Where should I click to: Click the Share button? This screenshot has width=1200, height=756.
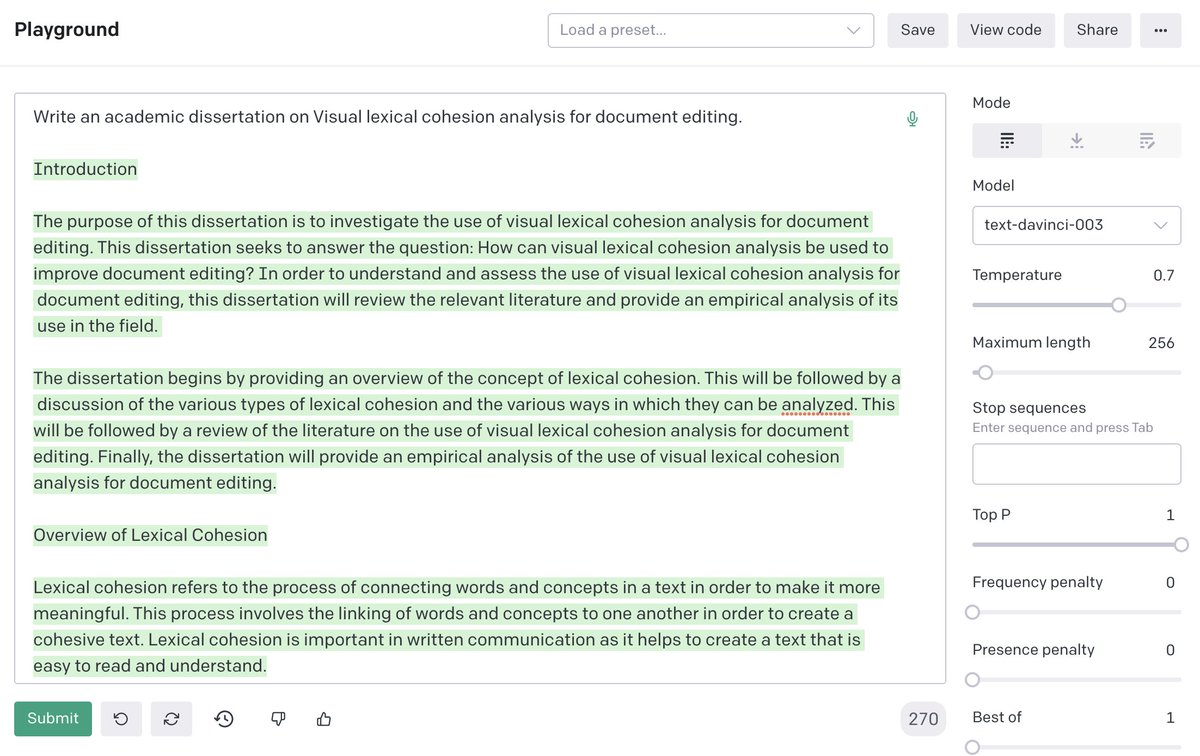[x=1097, y=30]
